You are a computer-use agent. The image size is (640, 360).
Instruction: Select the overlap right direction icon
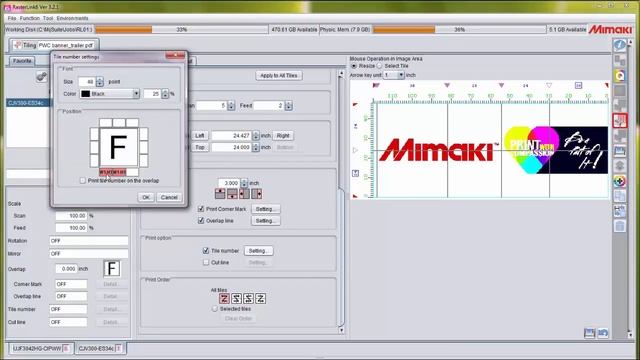pyautogui.click(x=257, y=194)
